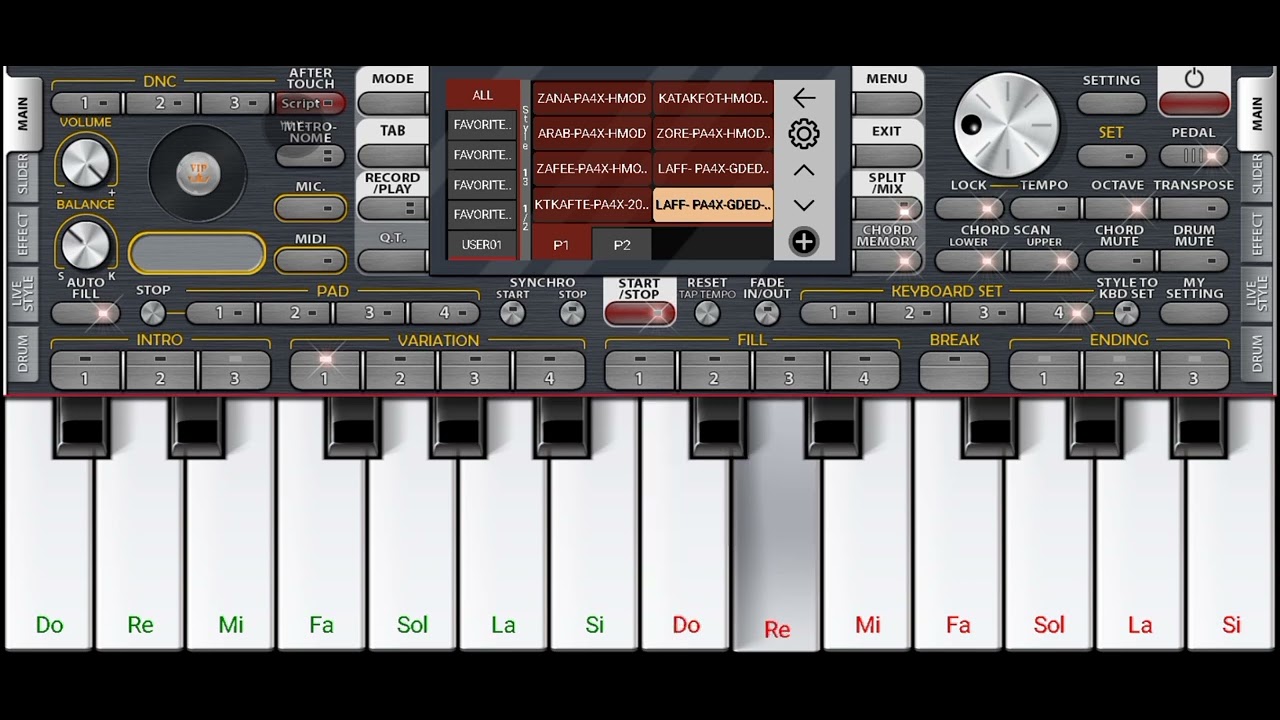This screenshot has height=720, width=1280.
Task: Adjust the Volume knob
Action: click(x=85, y=160)
